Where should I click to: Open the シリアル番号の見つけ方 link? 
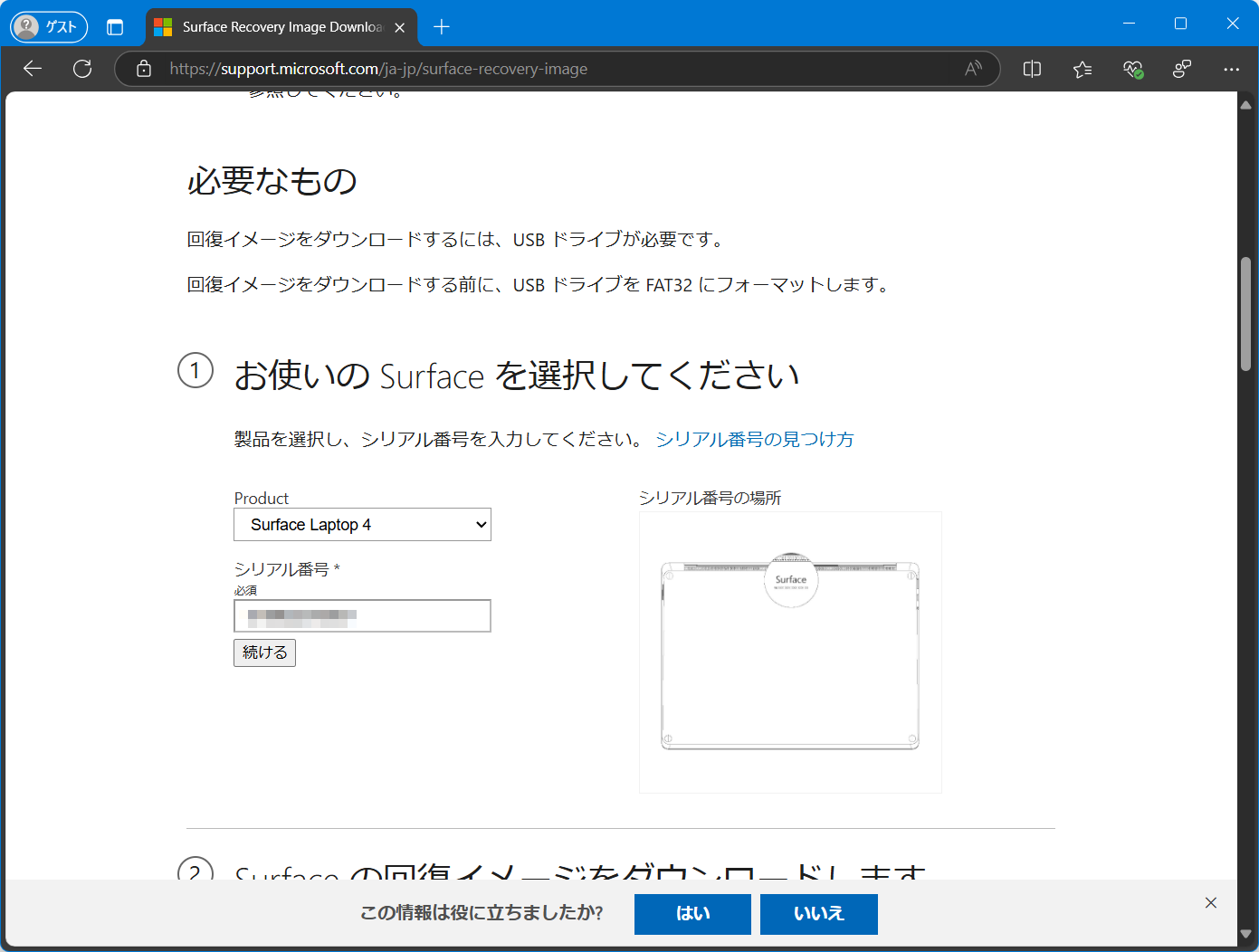754,439
